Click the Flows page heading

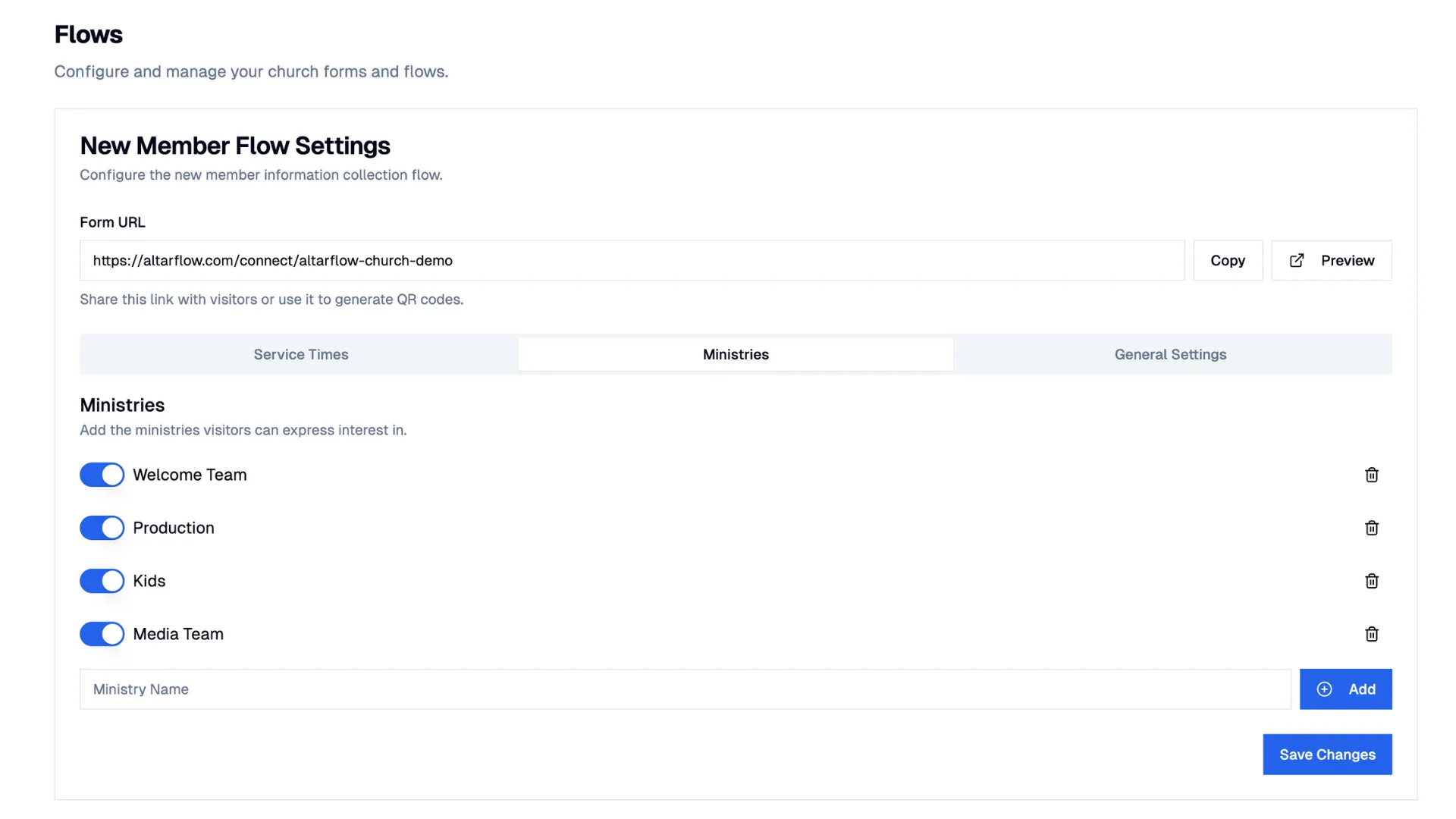pos(88,34)
